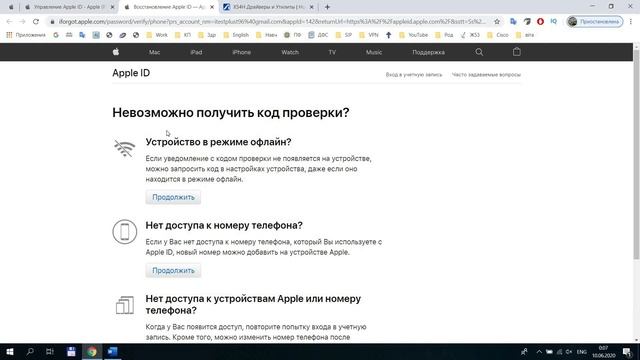The image size is (640, 360).
Task: Switch the ENG input language indicator
Action: pyautogui.click(x=582, y=352)
